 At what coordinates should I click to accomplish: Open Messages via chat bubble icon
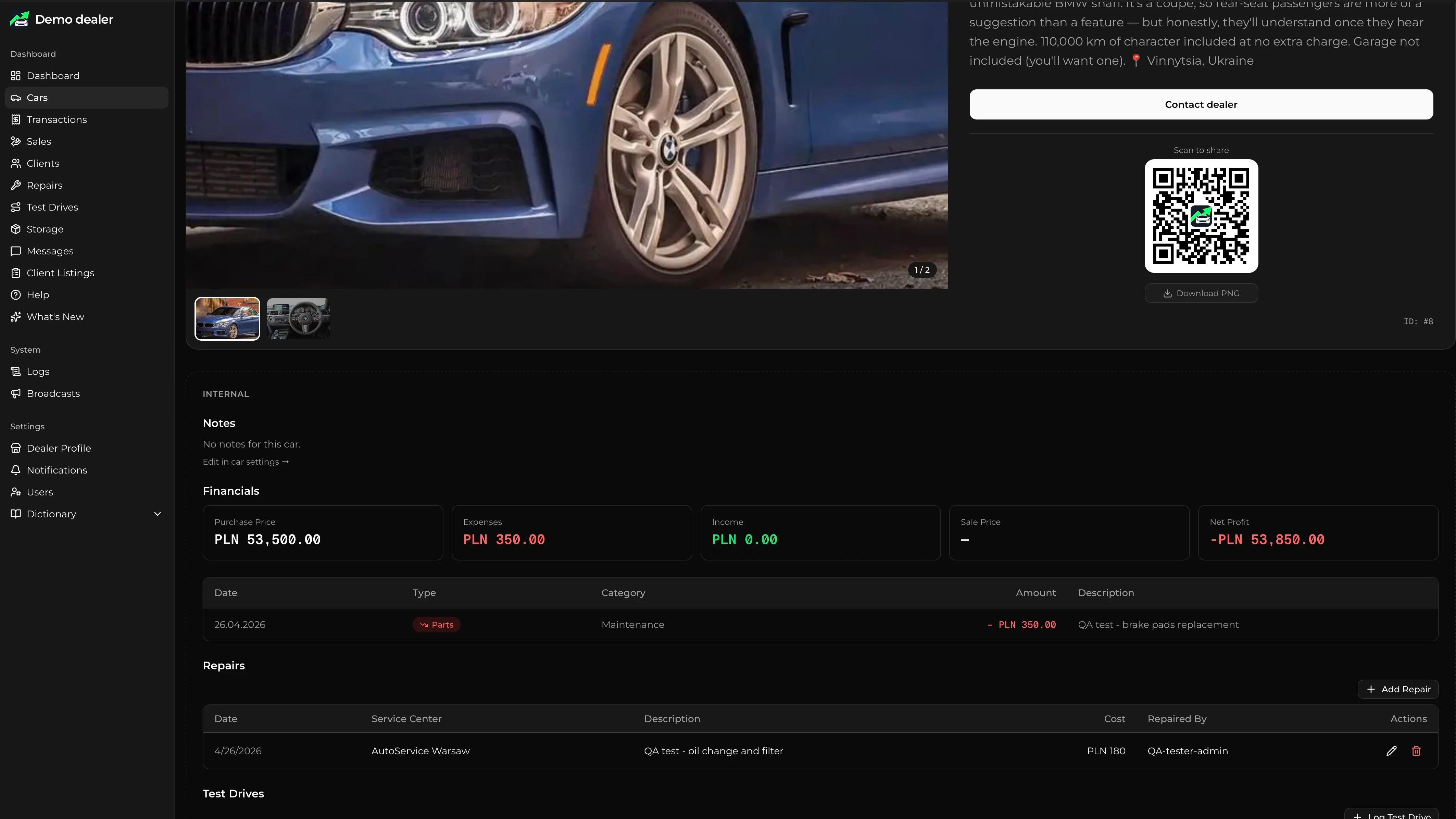point(16,251)
